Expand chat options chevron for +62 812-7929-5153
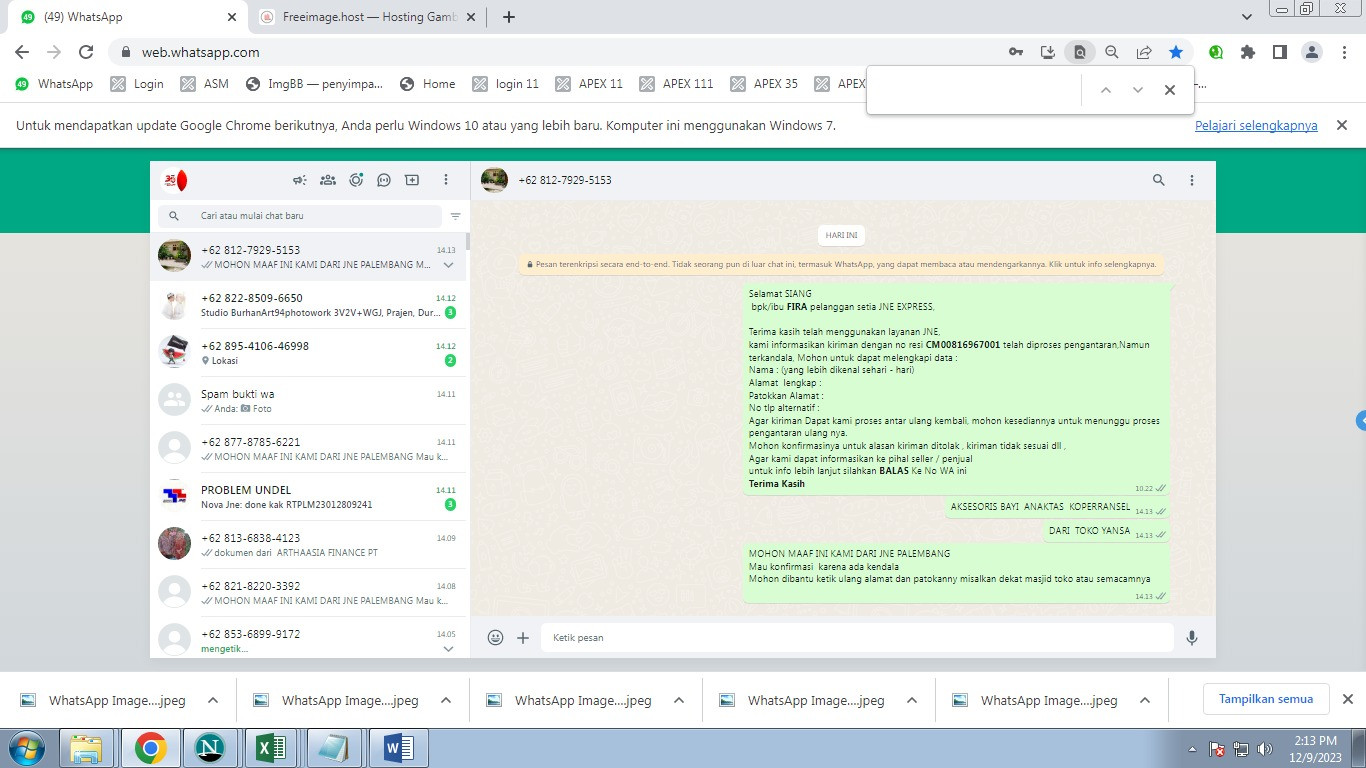The image size is (1366, 768). tap(449, 265)
